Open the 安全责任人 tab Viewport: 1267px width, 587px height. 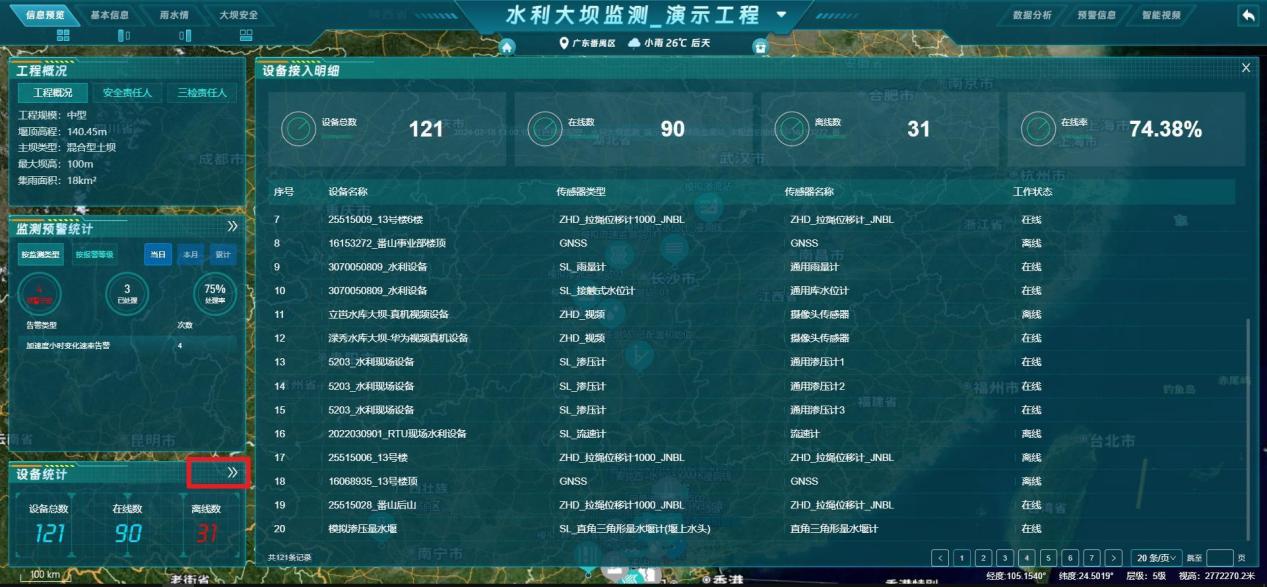click(127, 93)
